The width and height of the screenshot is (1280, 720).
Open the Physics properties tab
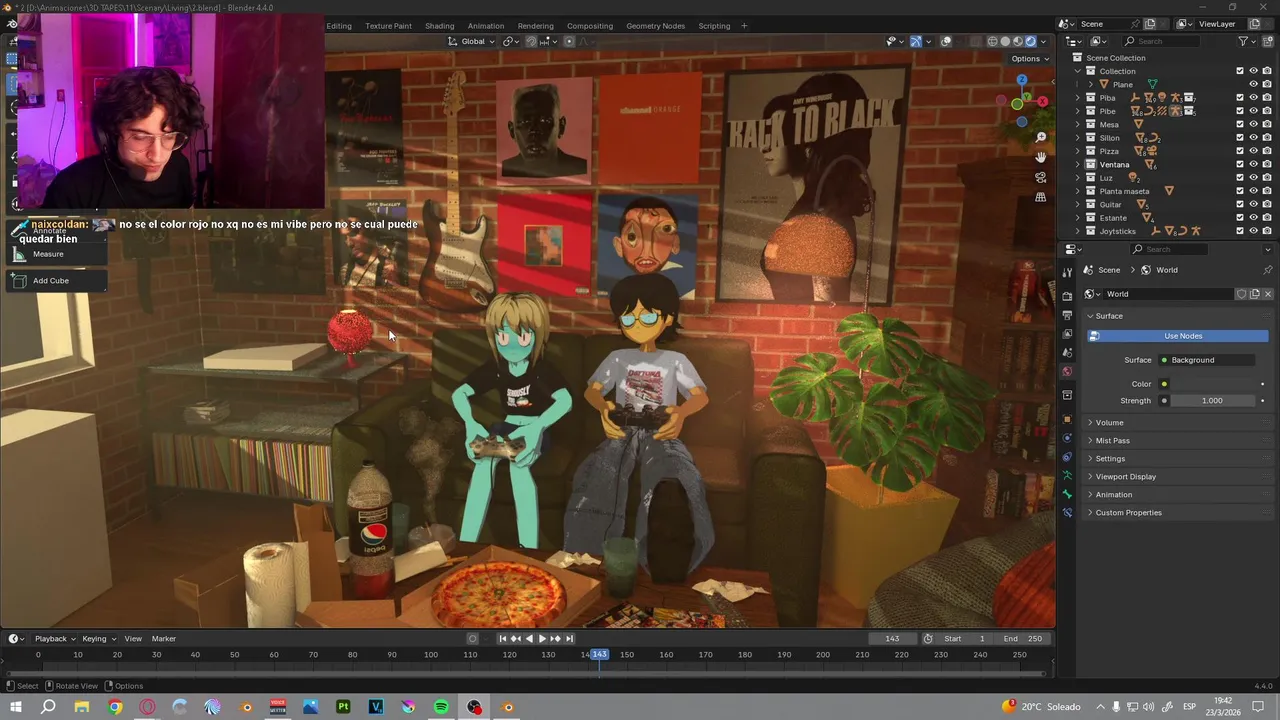1067,438
